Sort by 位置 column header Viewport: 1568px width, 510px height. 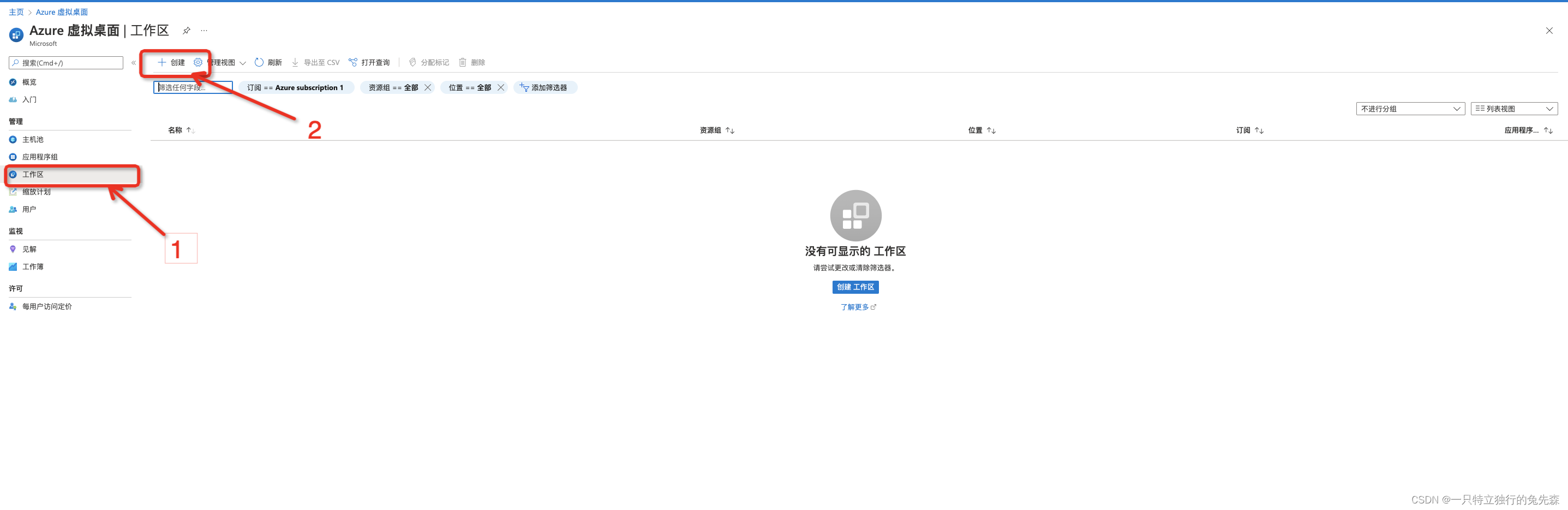[982, 130]
